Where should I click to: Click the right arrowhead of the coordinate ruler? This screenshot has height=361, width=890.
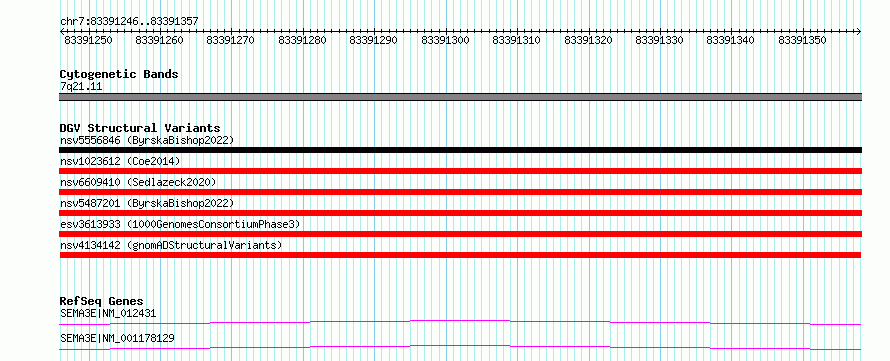click(x=859, y=32)
